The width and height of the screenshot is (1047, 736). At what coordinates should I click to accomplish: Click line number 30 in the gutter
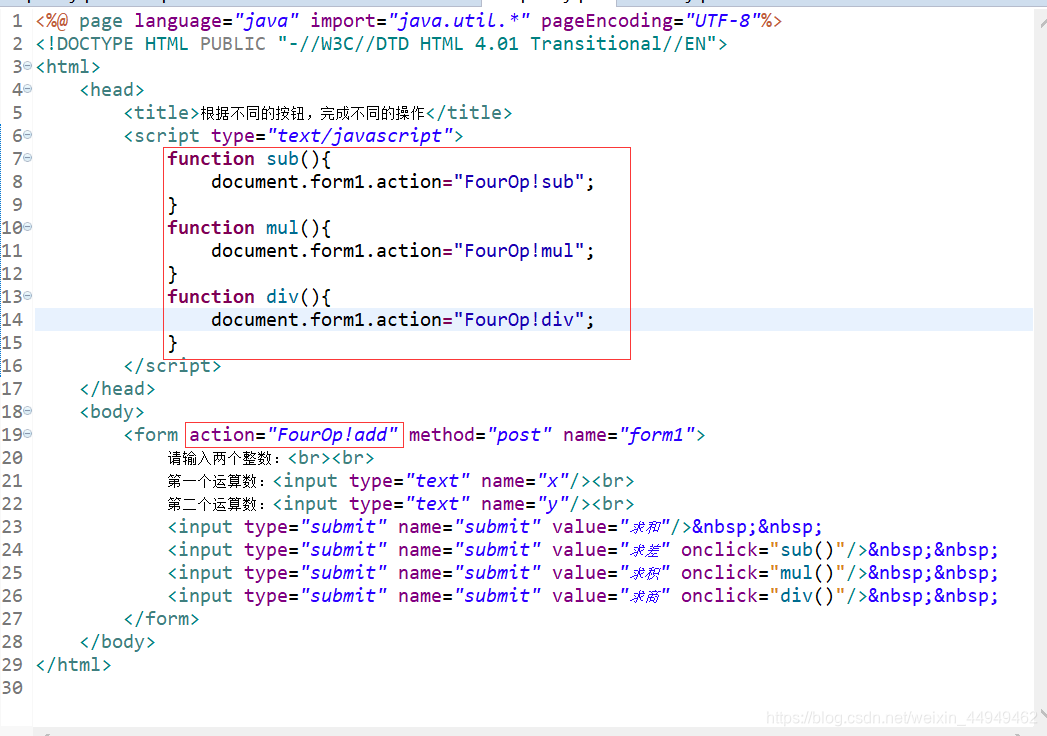[12, 688]
